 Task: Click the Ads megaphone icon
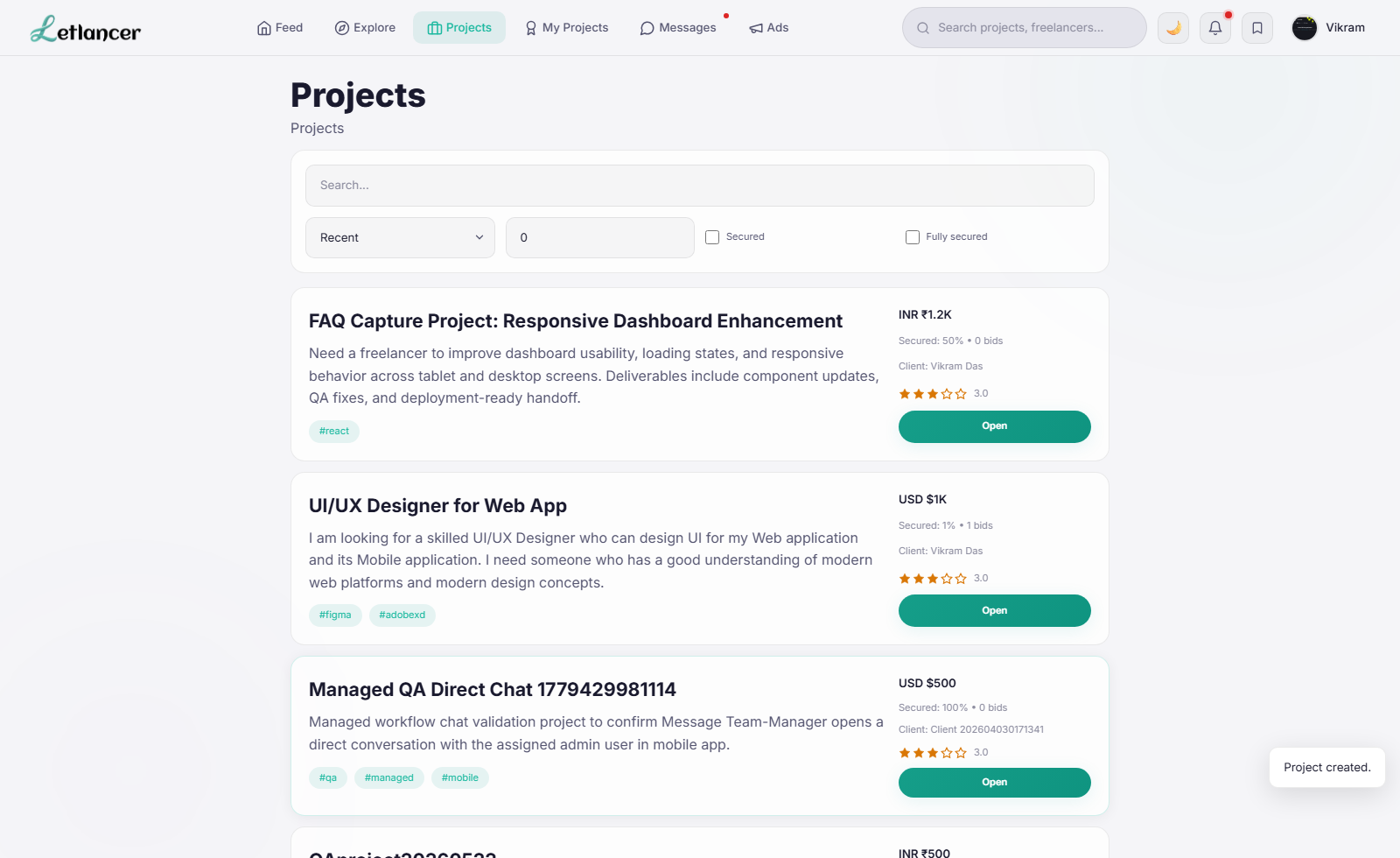pyautogui.click(x=756, y=28)
